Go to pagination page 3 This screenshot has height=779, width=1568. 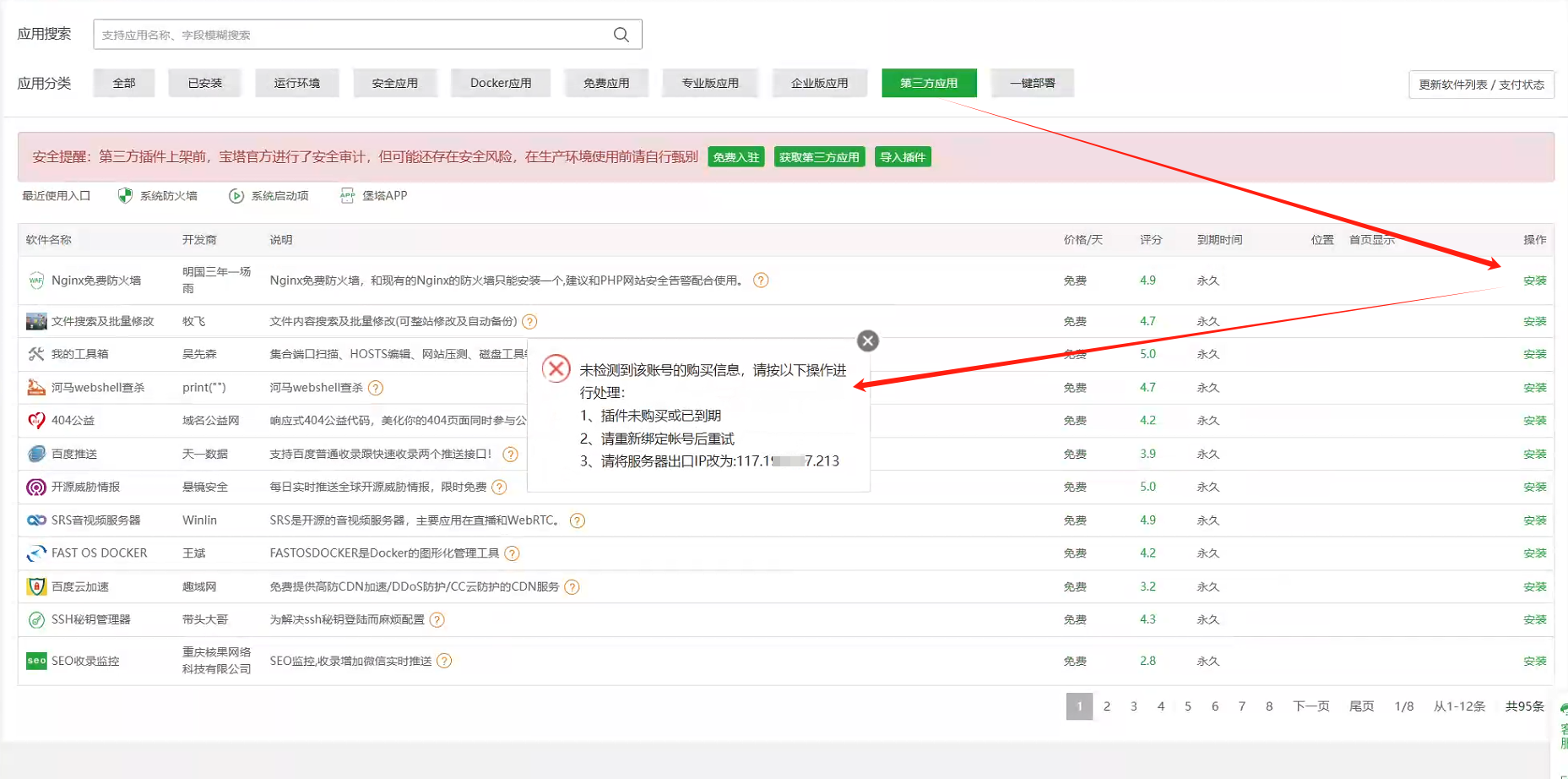click(1133, 706)
